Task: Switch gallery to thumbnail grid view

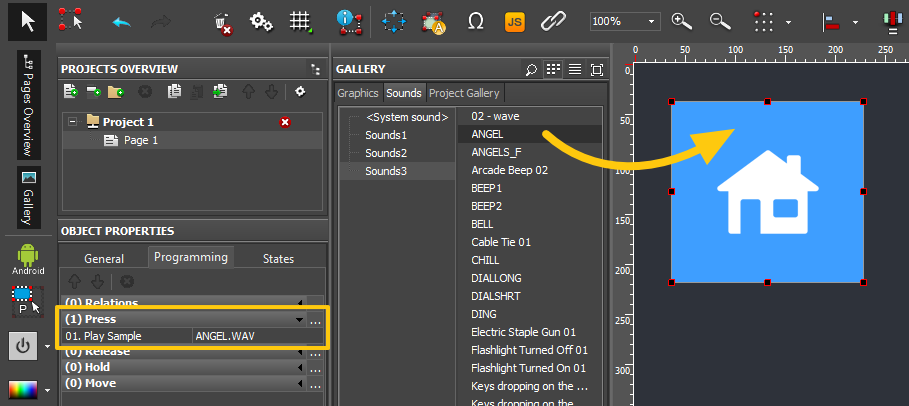Action: [x=554, y=70]
